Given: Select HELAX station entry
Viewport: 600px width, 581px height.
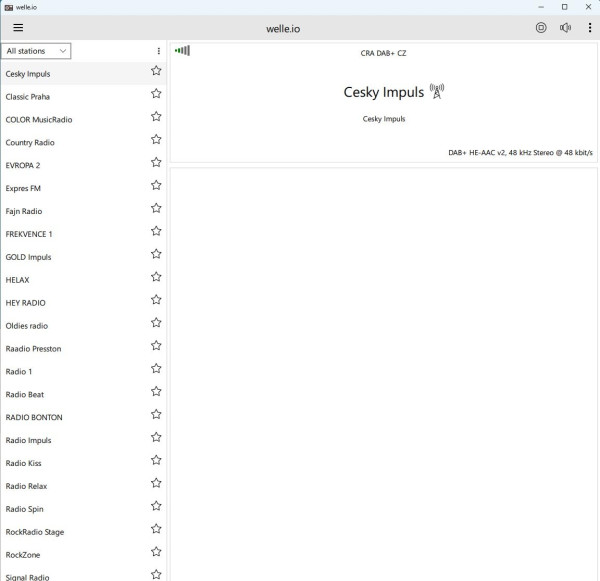Looking at the screenshot, I should click(x=83, y=280).
